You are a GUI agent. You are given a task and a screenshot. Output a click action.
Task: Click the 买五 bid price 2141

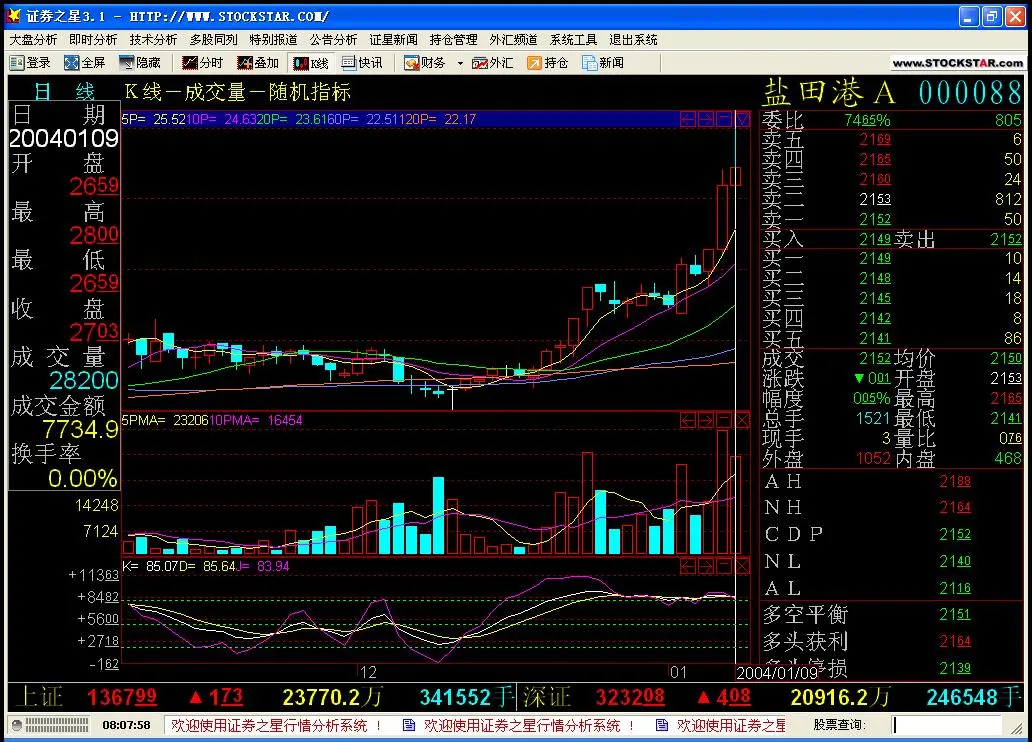(875, 338)
